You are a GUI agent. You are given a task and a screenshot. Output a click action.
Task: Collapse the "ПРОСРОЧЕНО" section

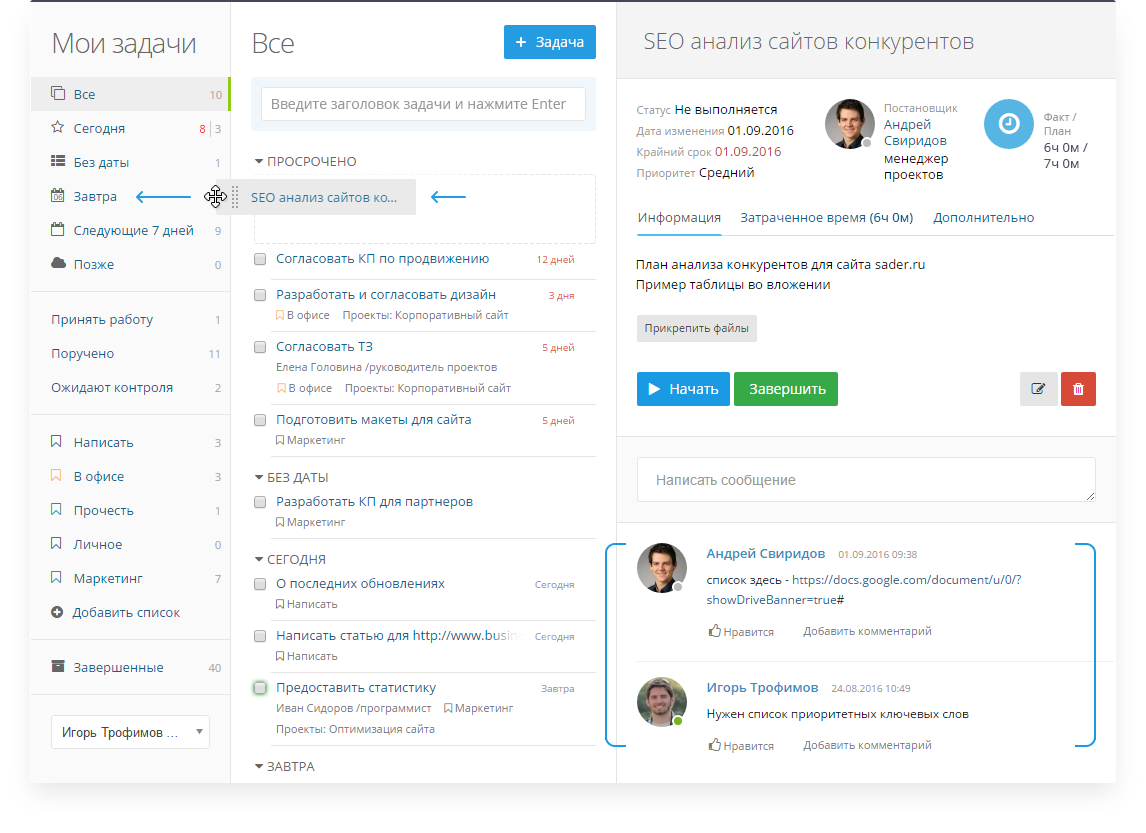[261, 161]
